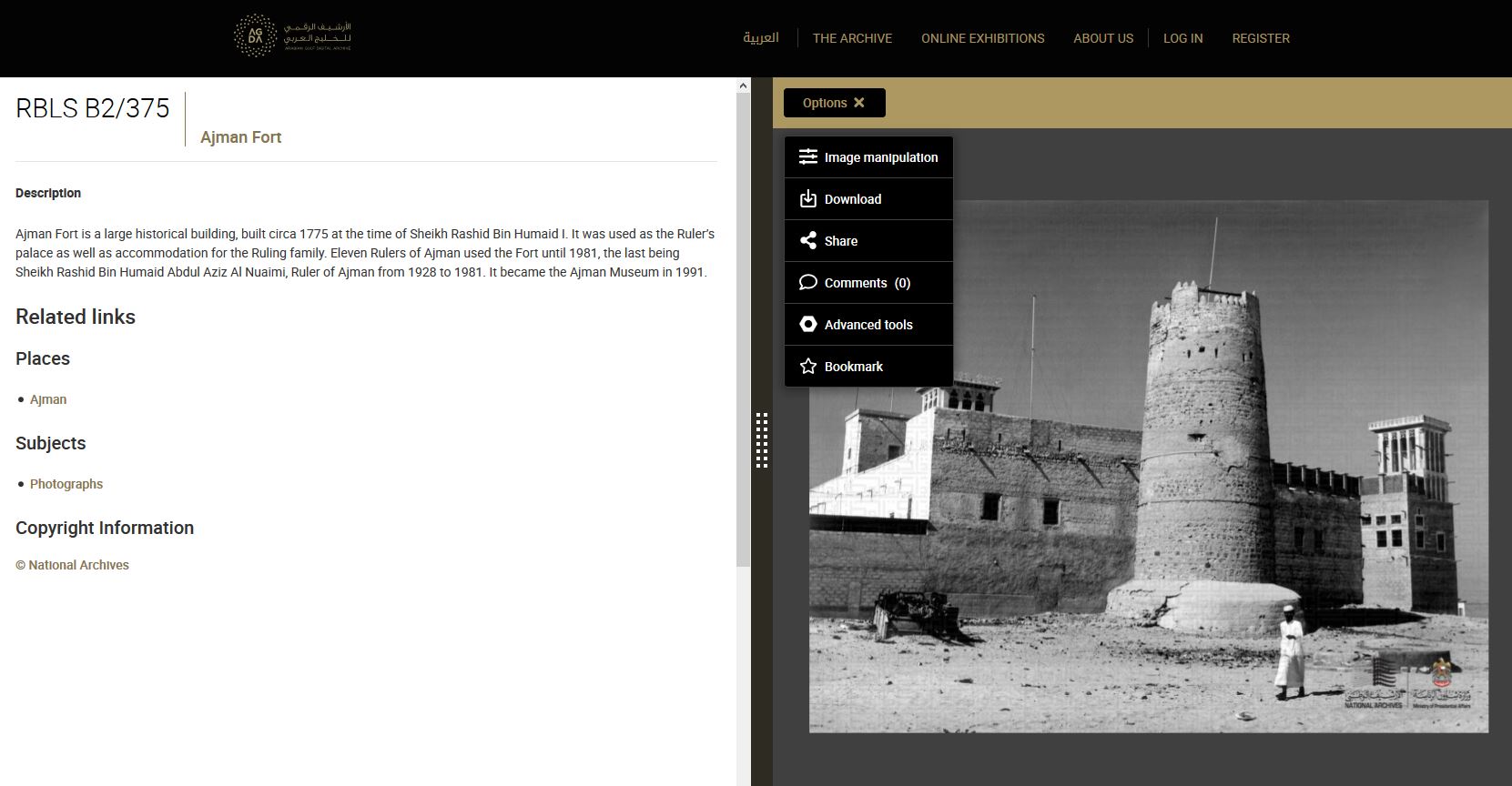Click the Subjects heading
The width and height of the screenshot is (1512, 786).
pos(51,443)
